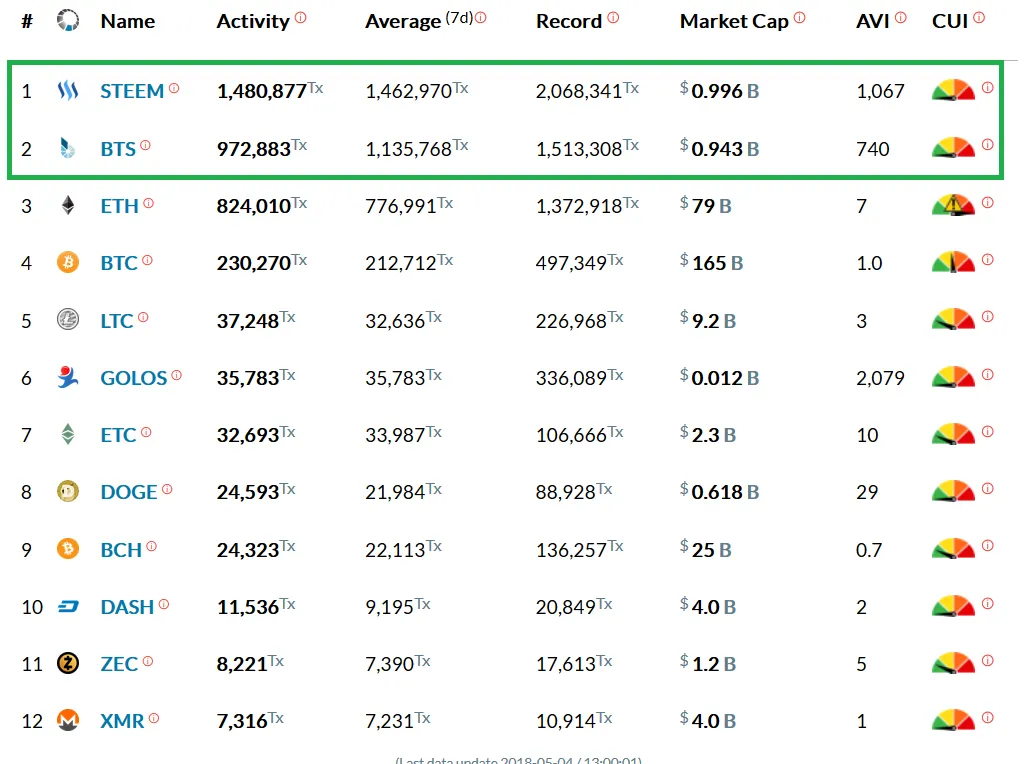
Task: Open the BTS coin link
Action: [x=118, y=149]
